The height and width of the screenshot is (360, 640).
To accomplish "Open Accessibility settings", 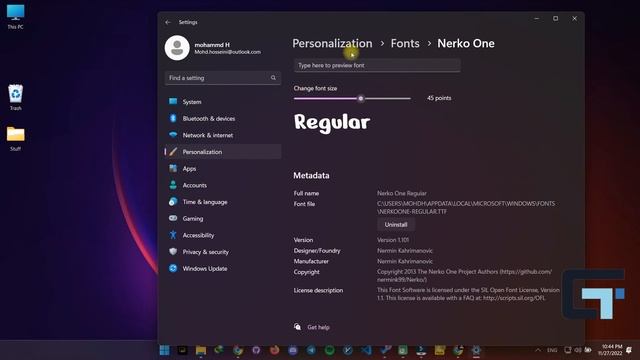I will point(223,235).
